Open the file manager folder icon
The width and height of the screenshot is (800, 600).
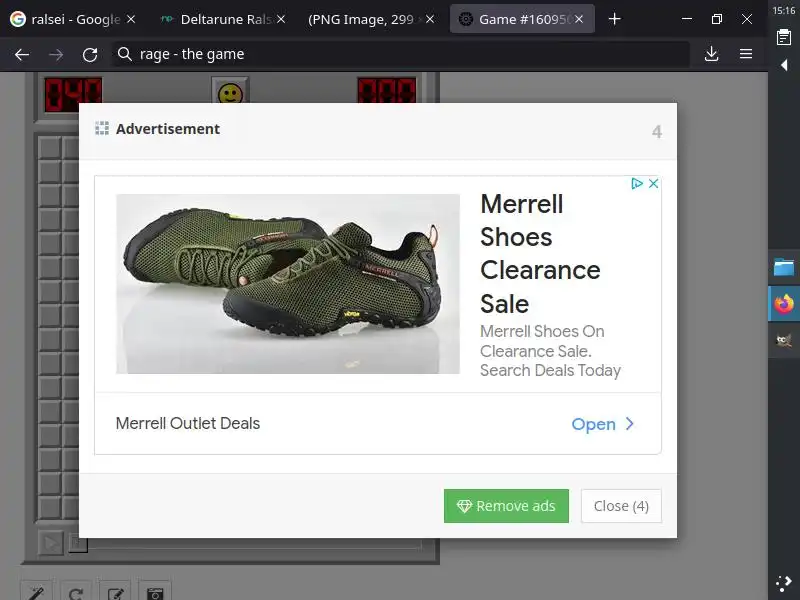[x=784, y=267]
